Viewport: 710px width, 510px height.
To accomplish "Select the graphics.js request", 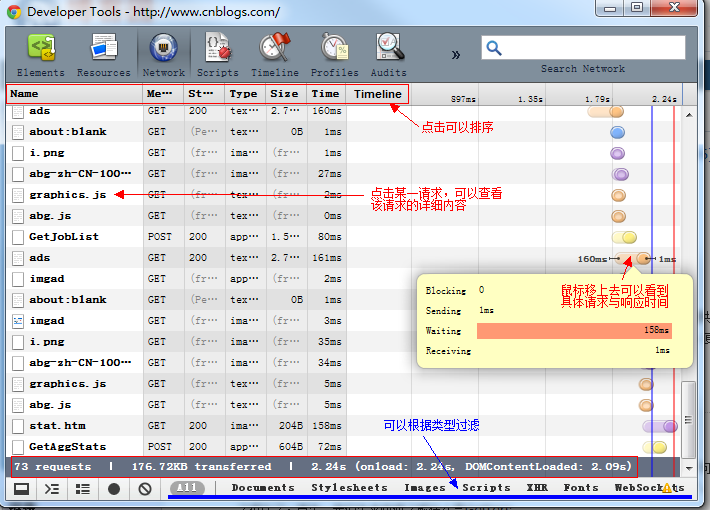I will [67, 195].
